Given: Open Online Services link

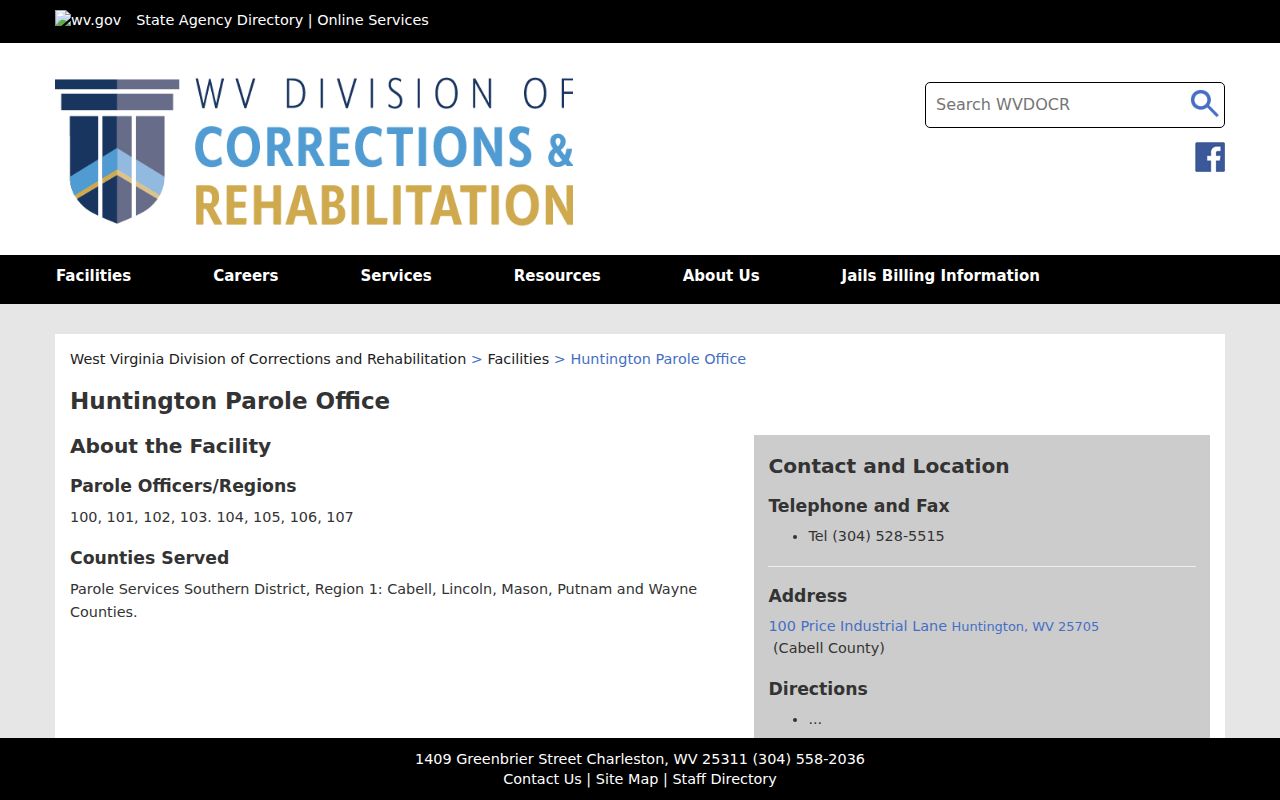Looking at the screenshot, I should click(373, 20).
